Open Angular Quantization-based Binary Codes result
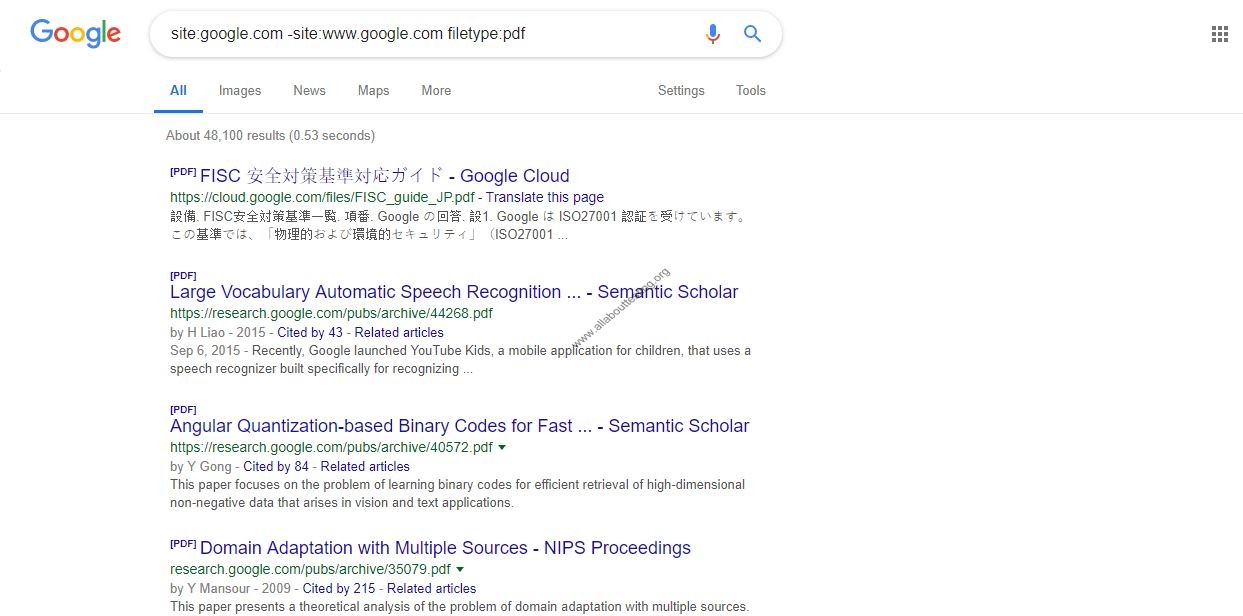The image size is (1243, 616). pos(460,426)
